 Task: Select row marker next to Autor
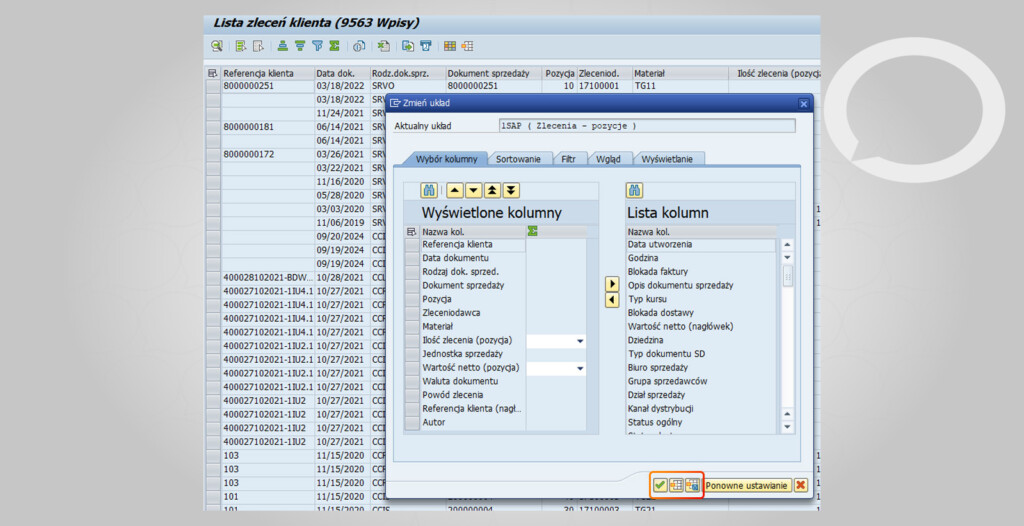(x=411, y=423)
